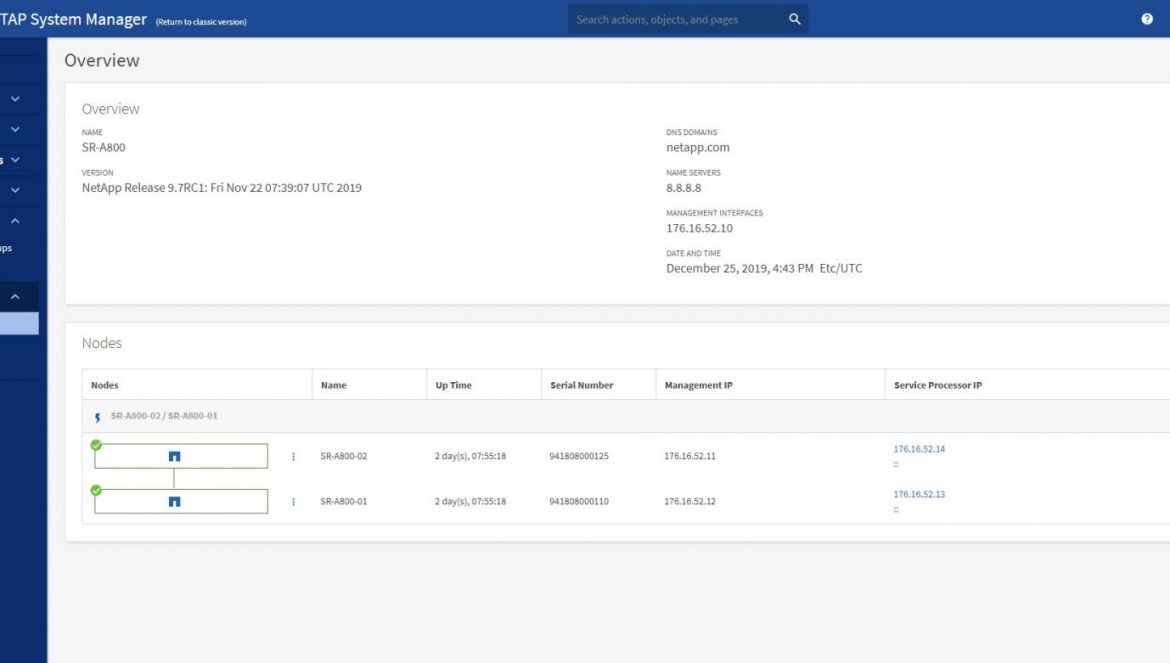This screenshot has width=1170, height=663.
Task: Open the more options menu for SR-A800-01
Action: [293, 502]
